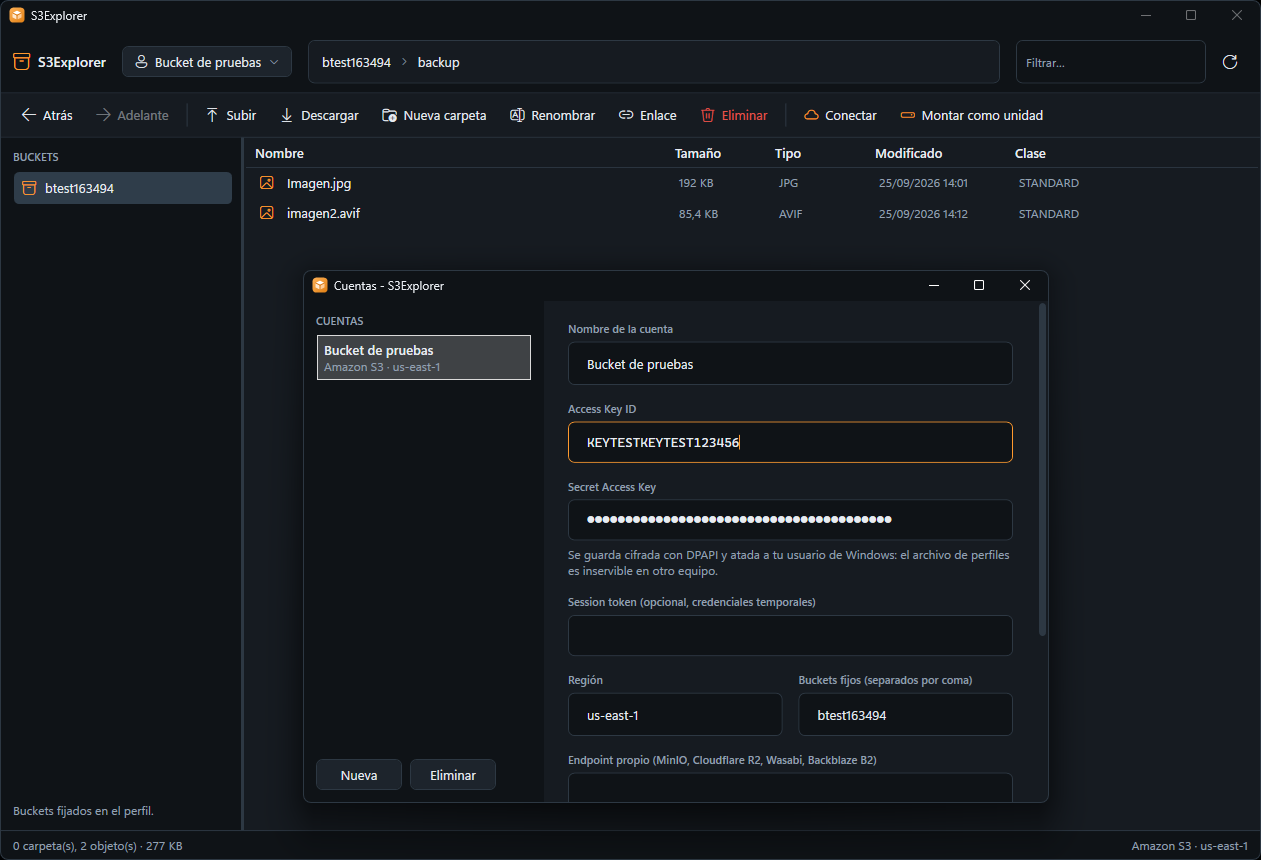Select btest163494 in the breadcrumb path
Screen dimensions: 1261x860
point(356,62)
